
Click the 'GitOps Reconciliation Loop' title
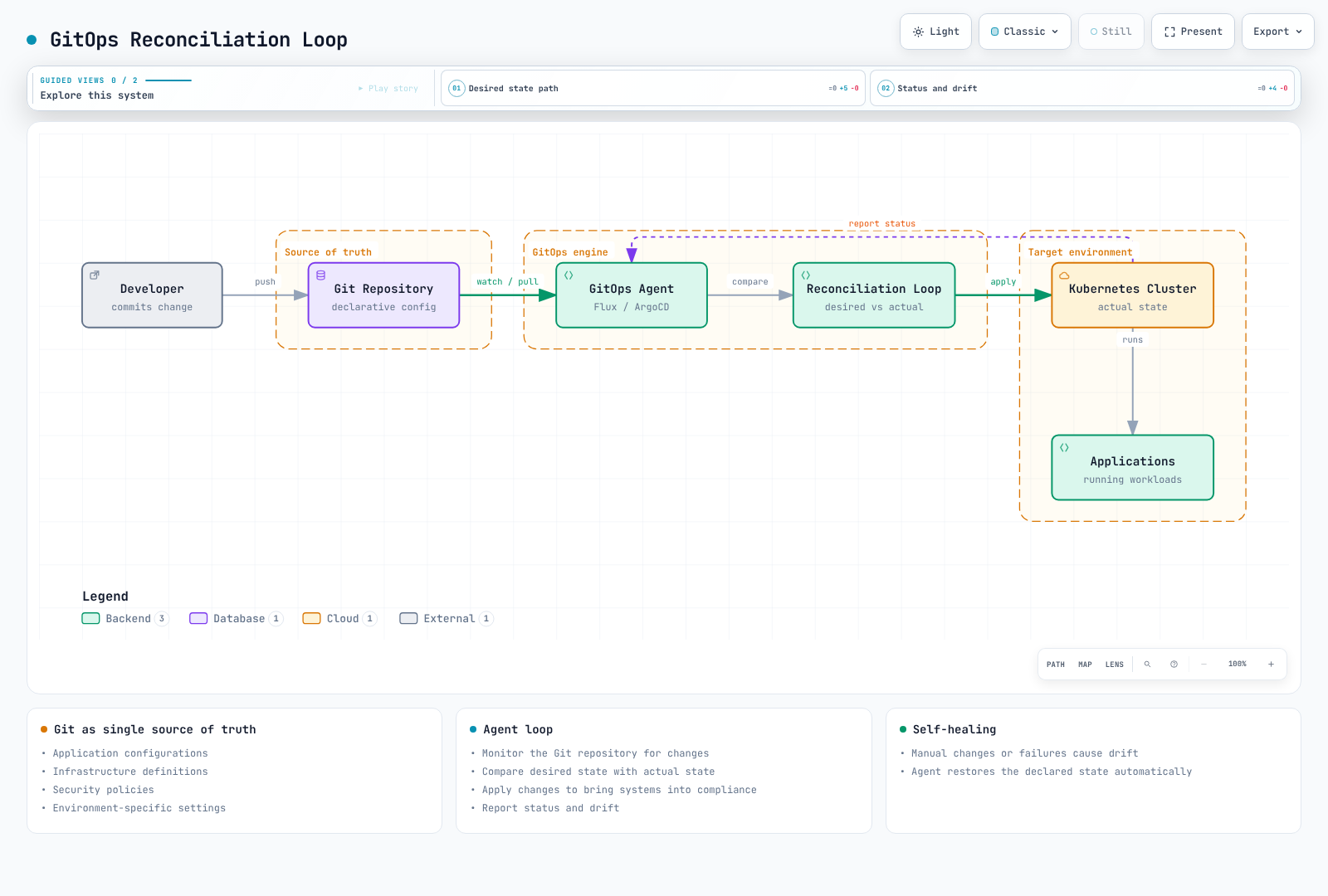pyautogui.click(x=198, y=40)
